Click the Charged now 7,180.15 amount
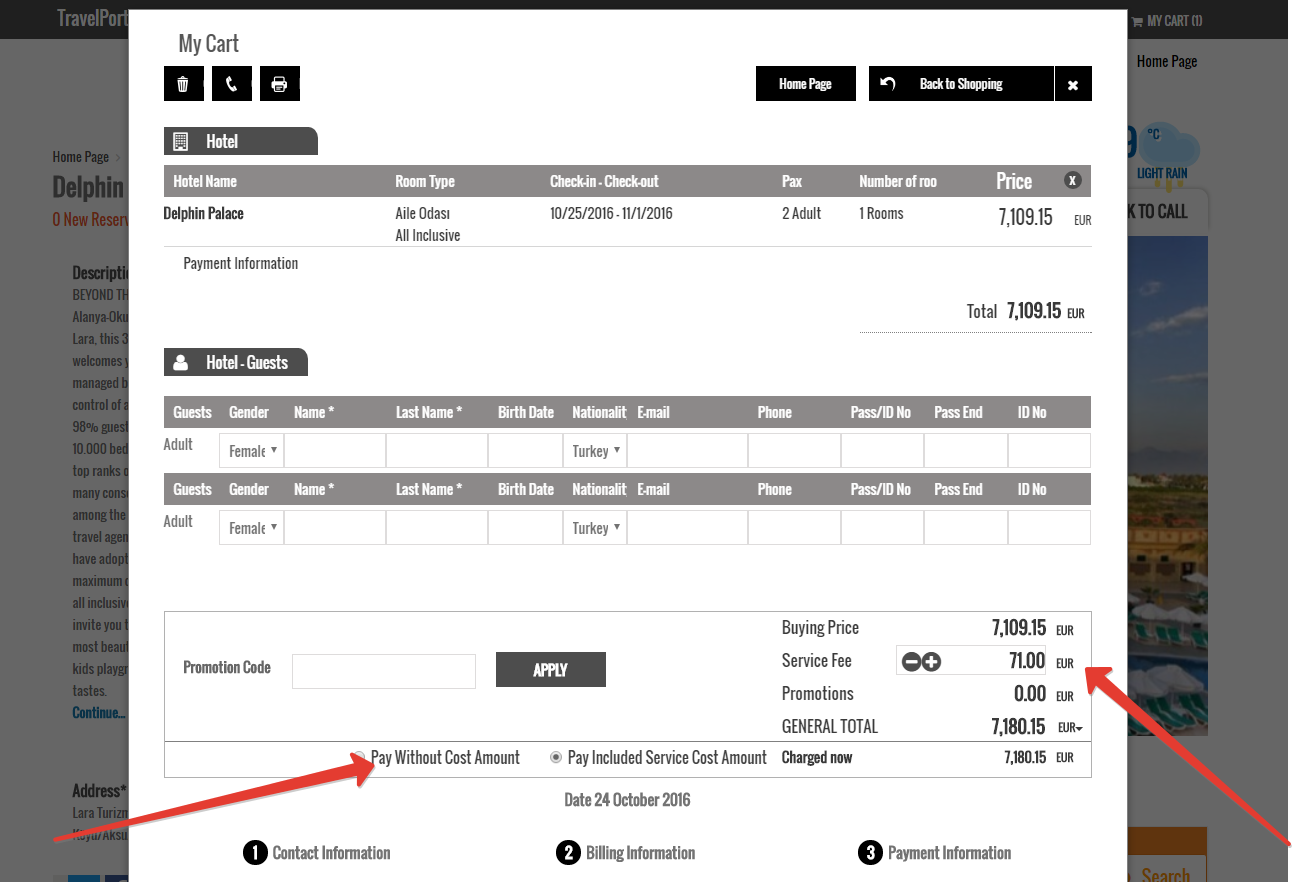Image resolution: width=1292 pixels, height=882 pixels. [1025, 758]
